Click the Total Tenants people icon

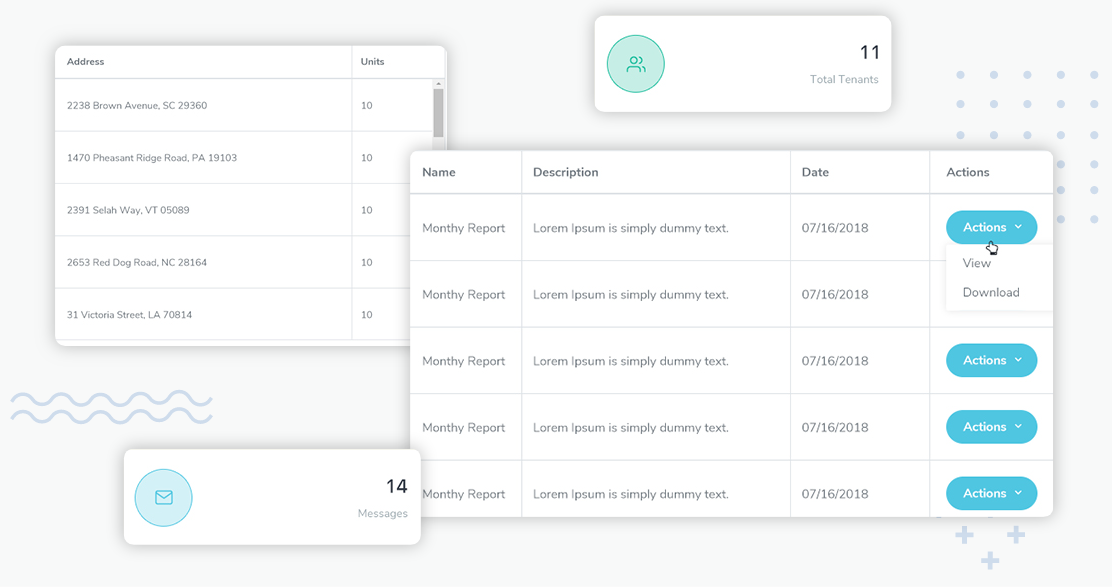click(635, 64)
